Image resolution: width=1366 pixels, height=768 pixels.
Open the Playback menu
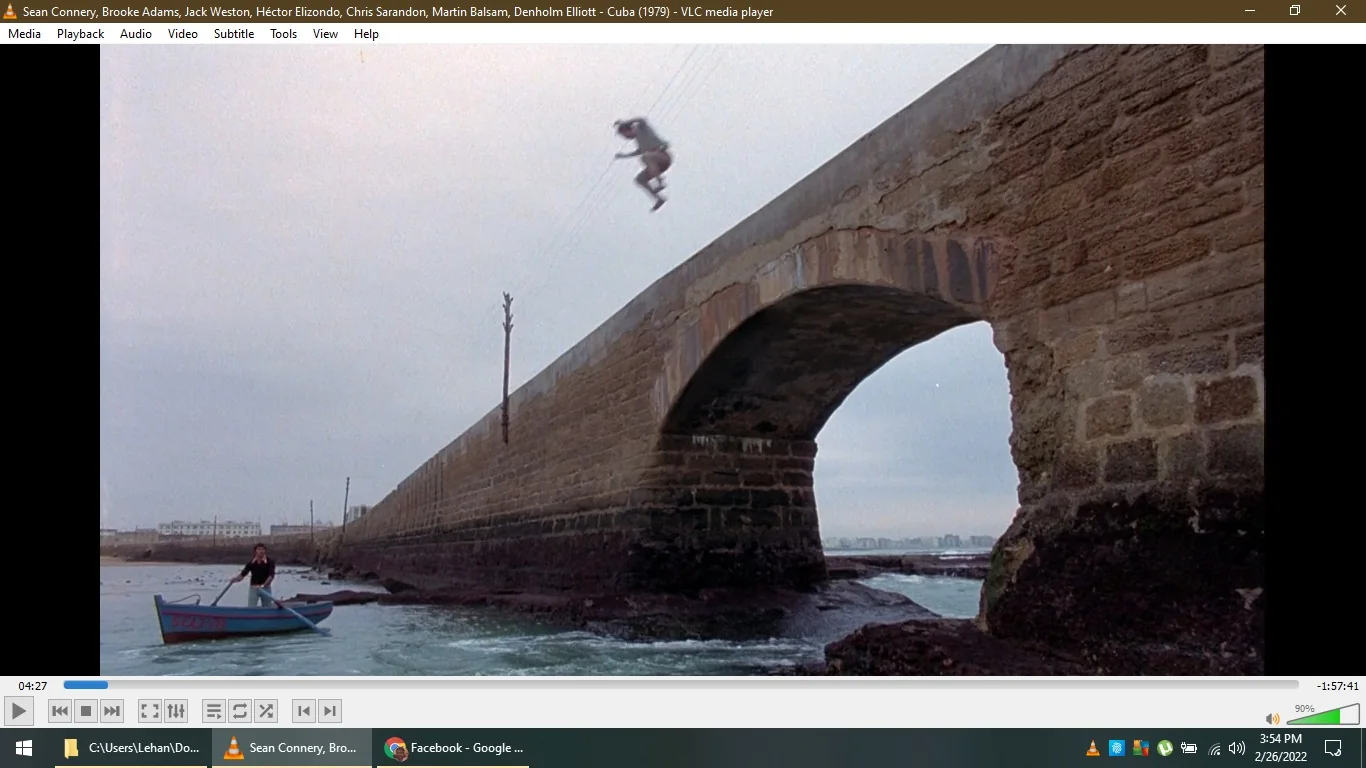tap(80, 34)
